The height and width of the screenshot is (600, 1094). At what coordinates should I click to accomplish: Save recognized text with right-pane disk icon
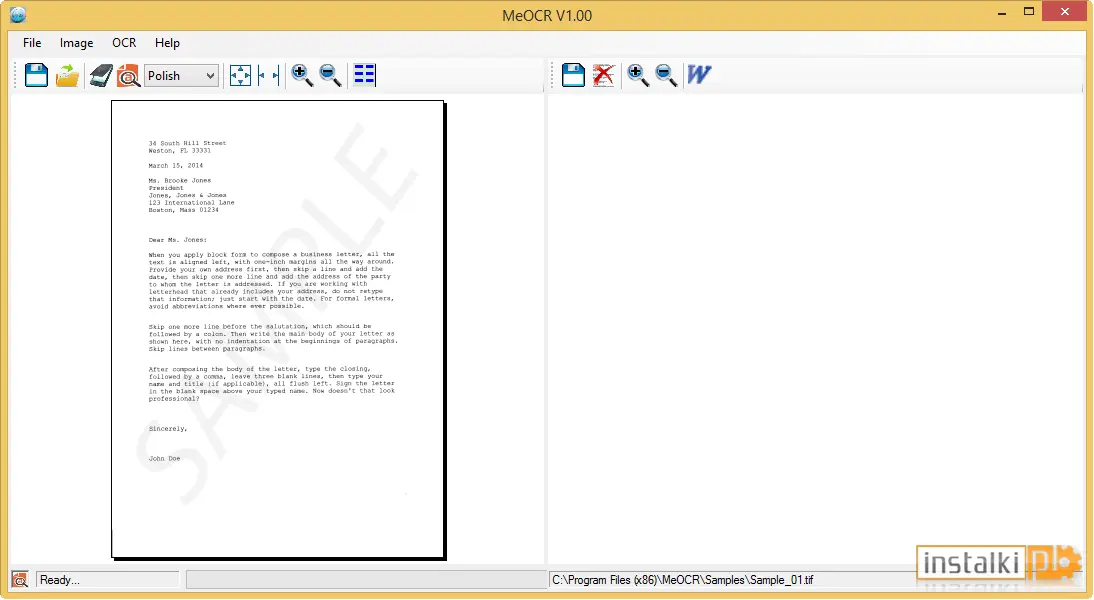574,75
